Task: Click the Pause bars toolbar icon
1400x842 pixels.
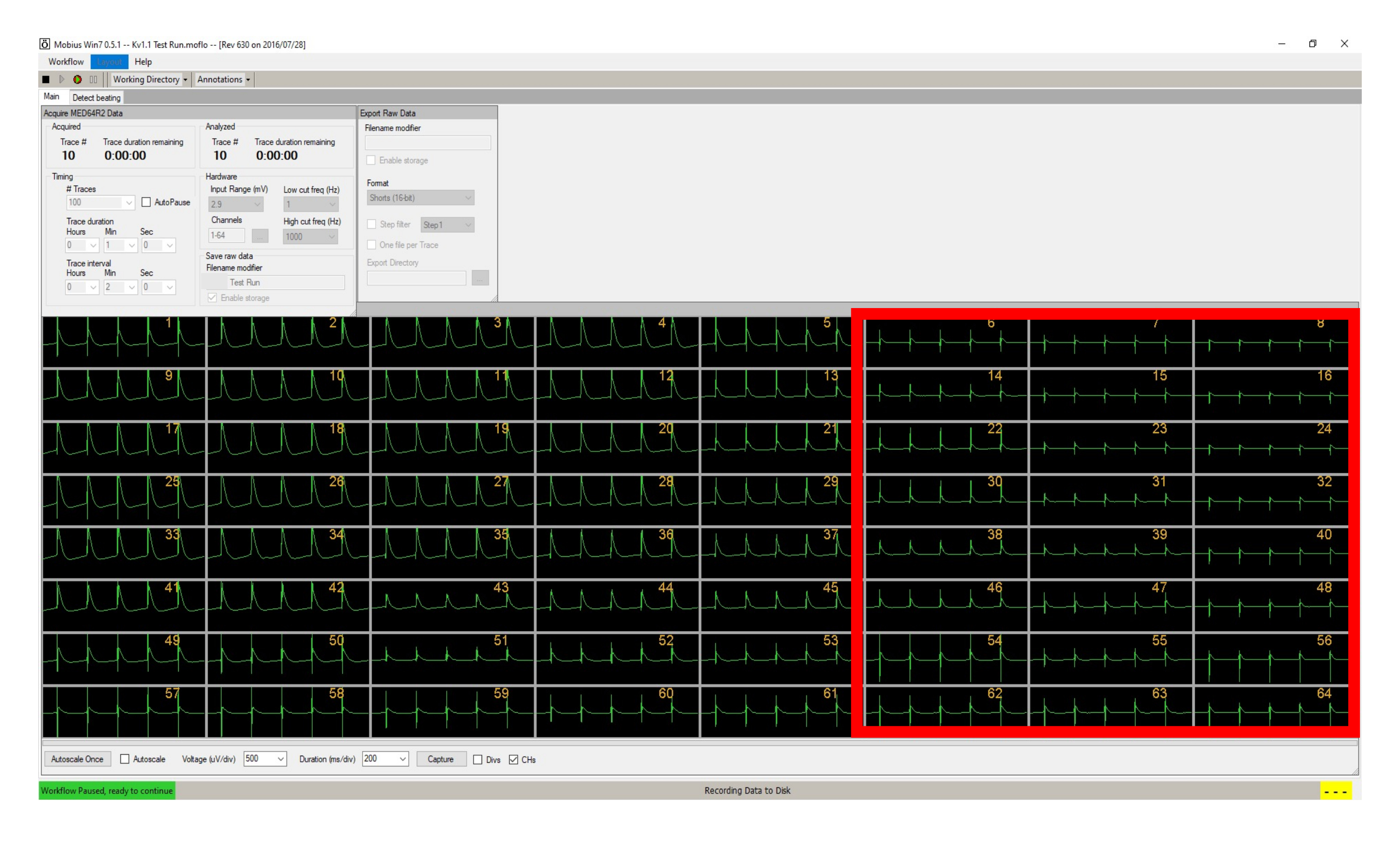Action: point(94,79)
